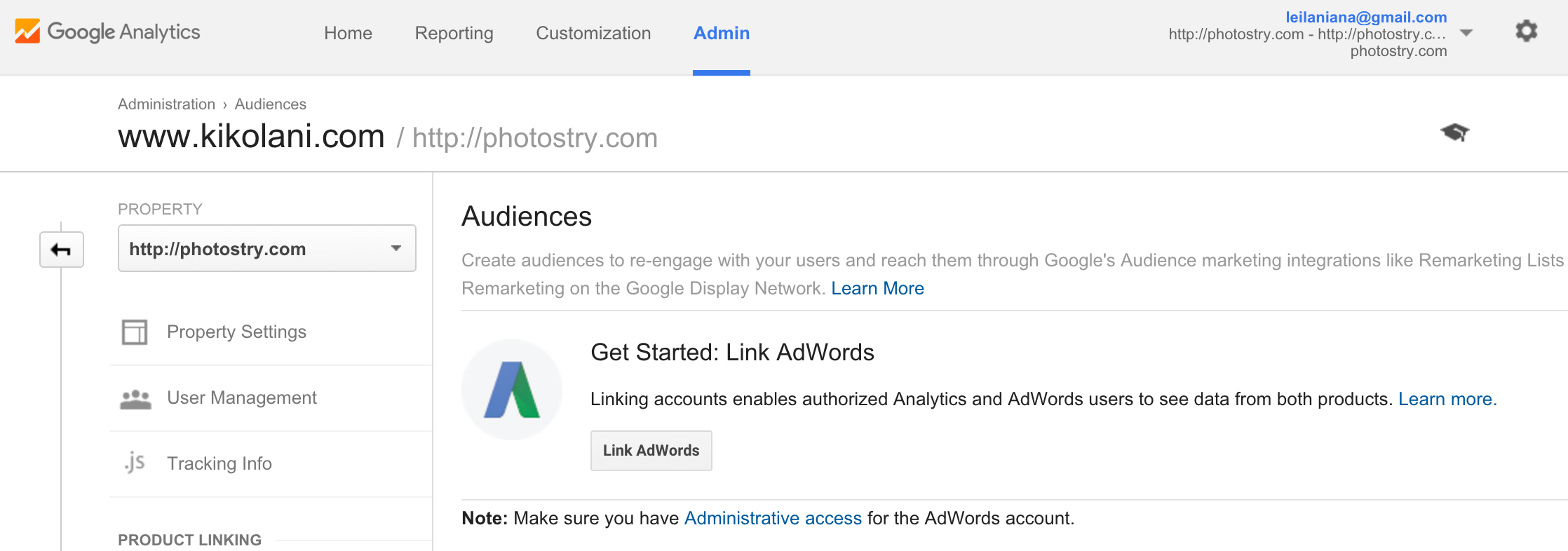Select Home from the navigation bar

pyautogui.click(x=348, y=33)
